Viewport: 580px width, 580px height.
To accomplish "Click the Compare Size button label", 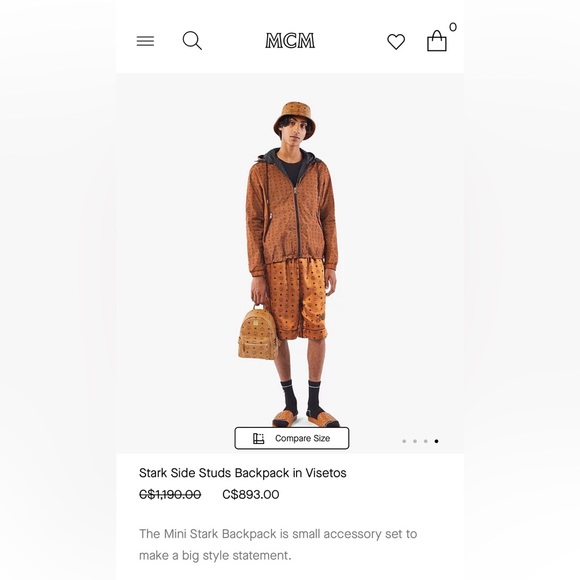I will click(x=303, y=438).
